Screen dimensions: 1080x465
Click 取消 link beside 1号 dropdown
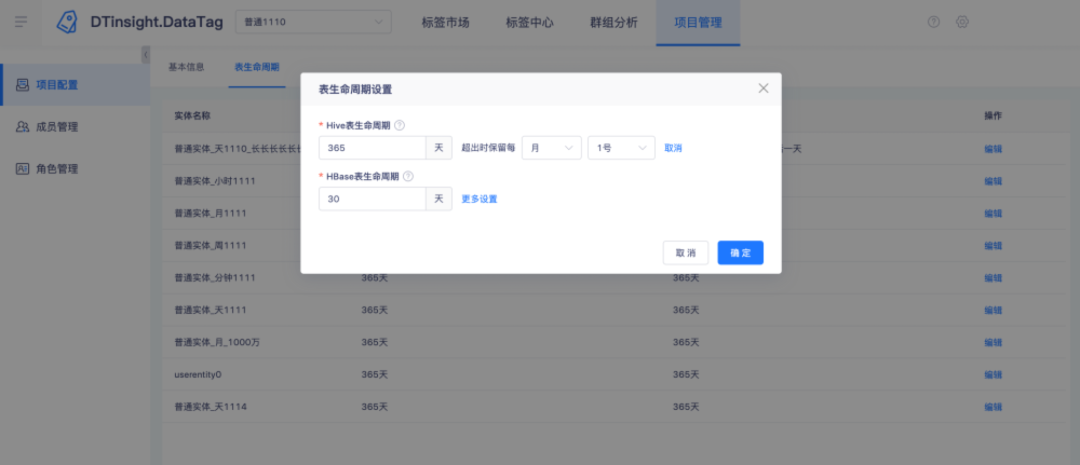coord(673,148)
